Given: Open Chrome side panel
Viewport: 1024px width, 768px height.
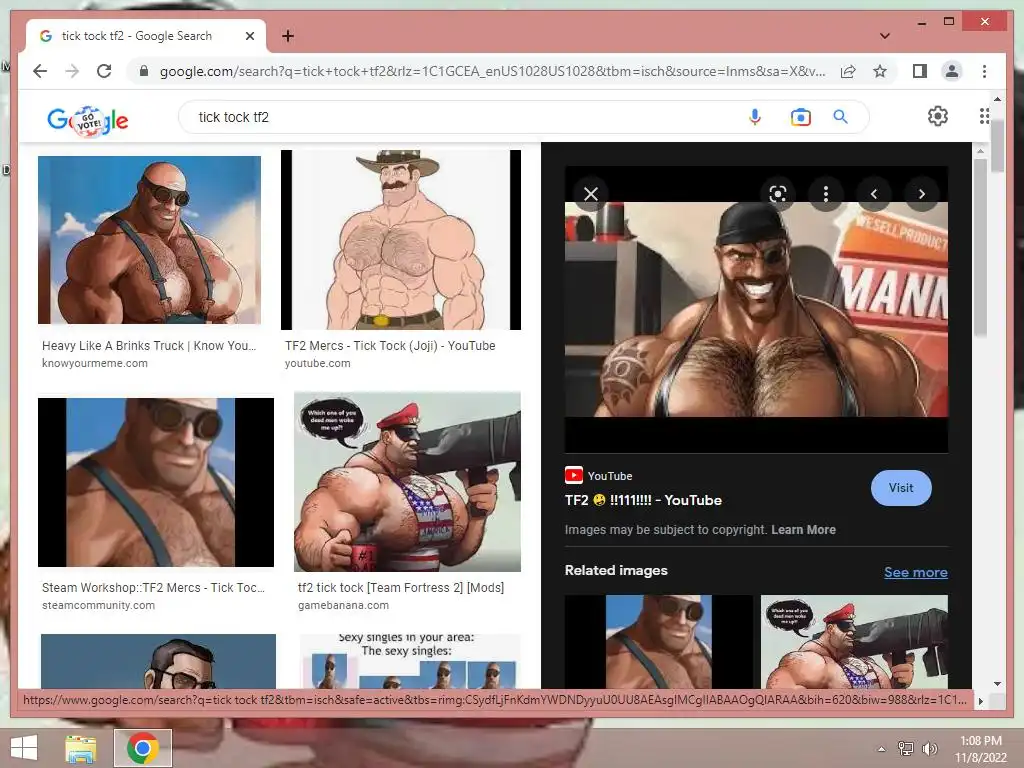Looking at the screenshot, I should point(920,71).
